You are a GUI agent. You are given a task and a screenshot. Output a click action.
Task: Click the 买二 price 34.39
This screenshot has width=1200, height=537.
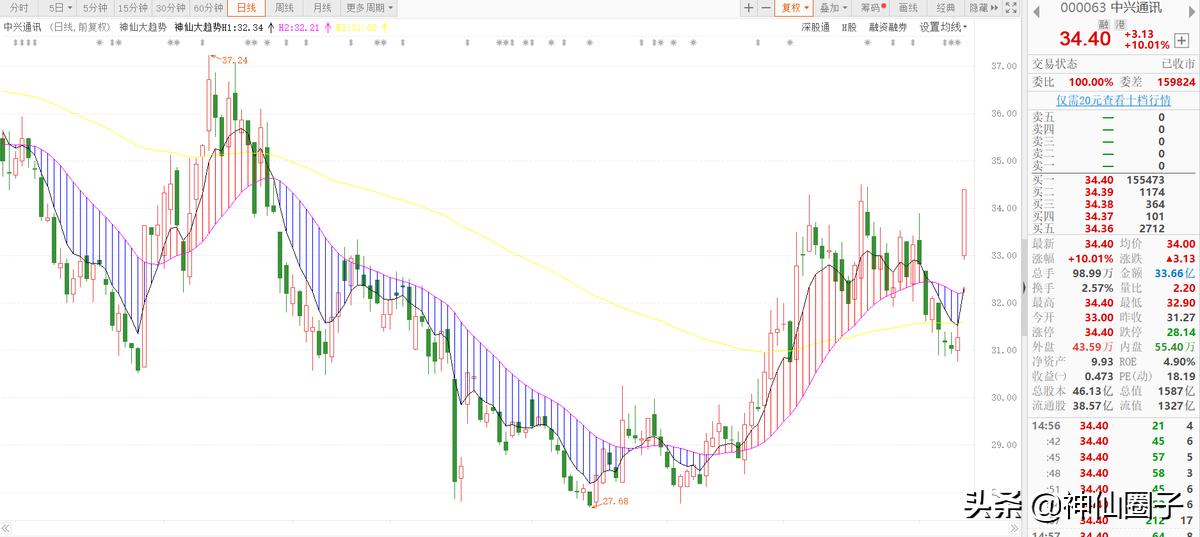coord(1099,192)
